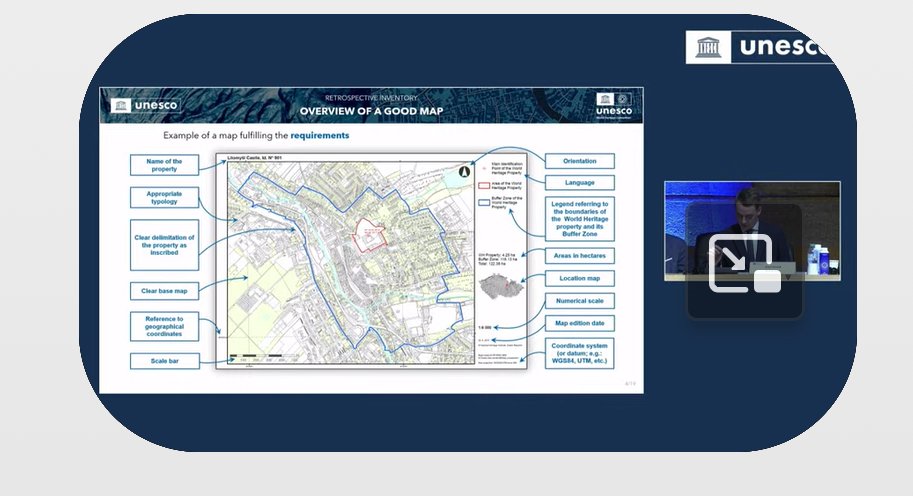This screenshot has height=496, width=913.
Task: Click the 'Name of the property' label box
Action: tap(164, 165)
